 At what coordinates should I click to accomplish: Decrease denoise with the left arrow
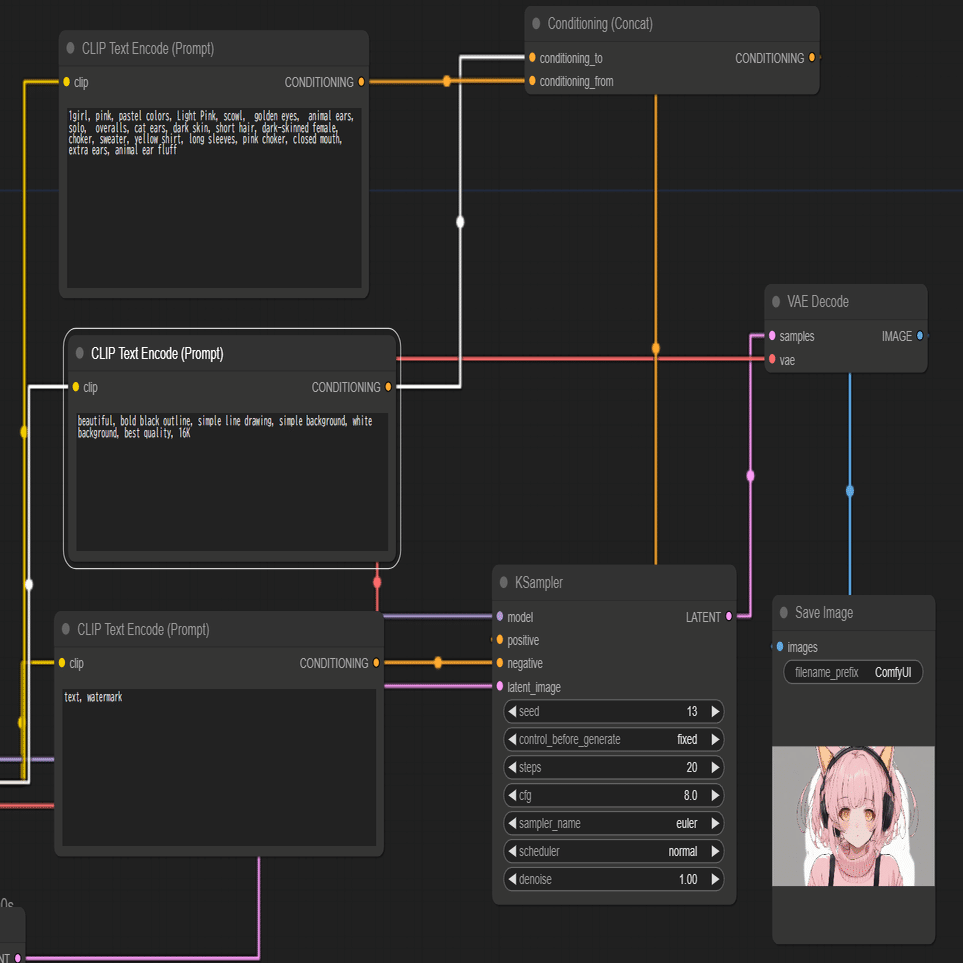pyautogui.click(x=512, y=879)
